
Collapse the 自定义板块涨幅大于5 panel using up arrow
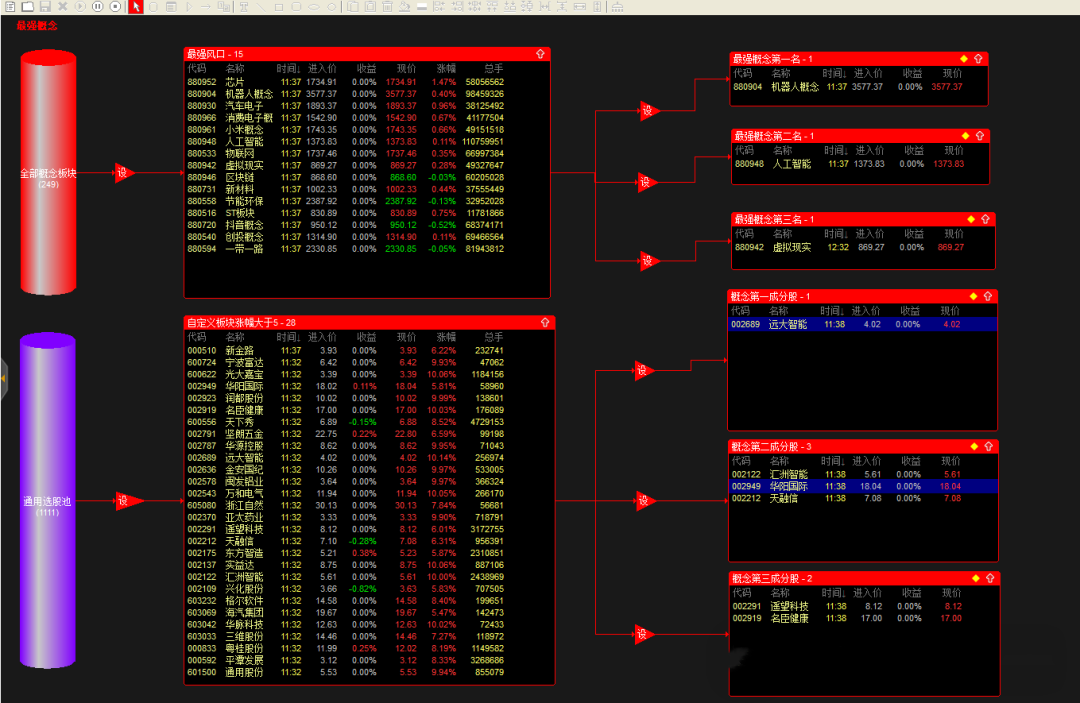[x=545, y=322]
